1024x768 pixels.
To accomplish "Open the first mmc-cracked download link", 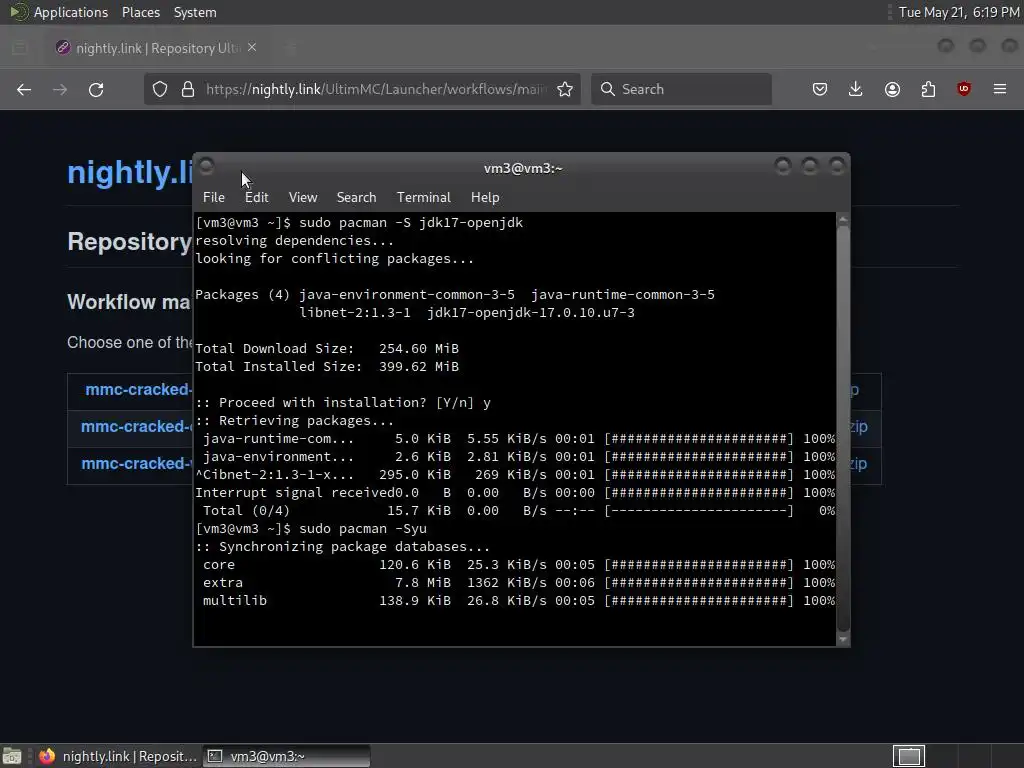I will pyautogui.click(x=138, y=390).
